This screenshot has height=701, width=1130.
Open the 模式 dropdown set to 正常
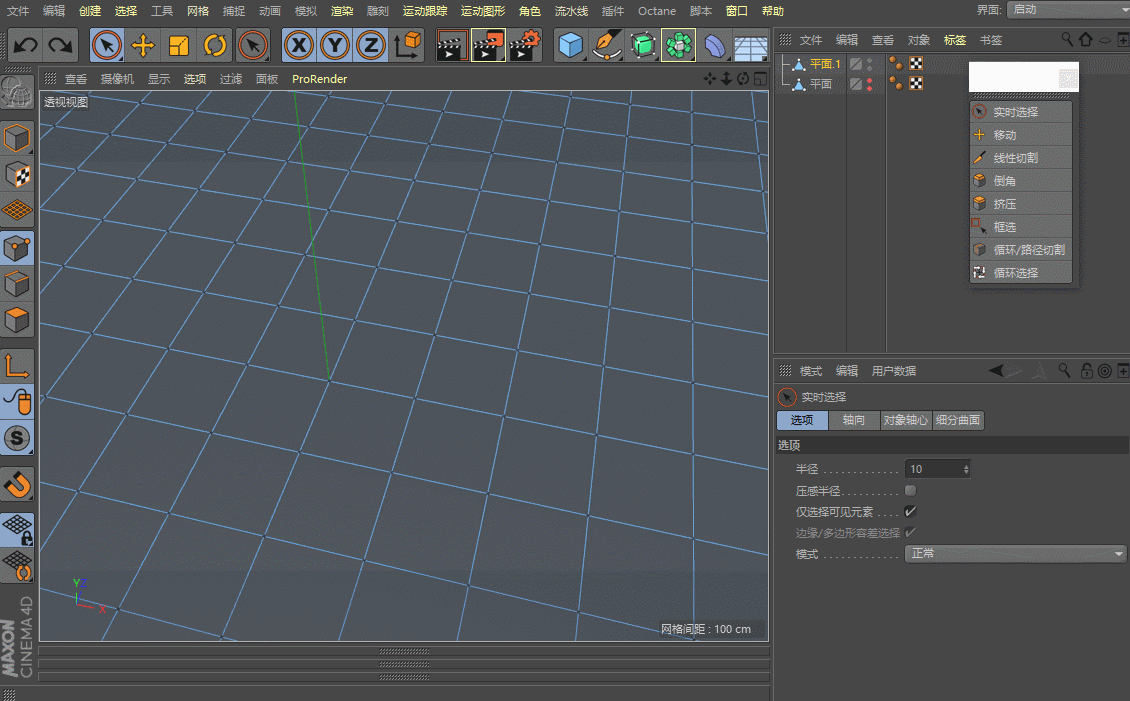click(1015, 554)
